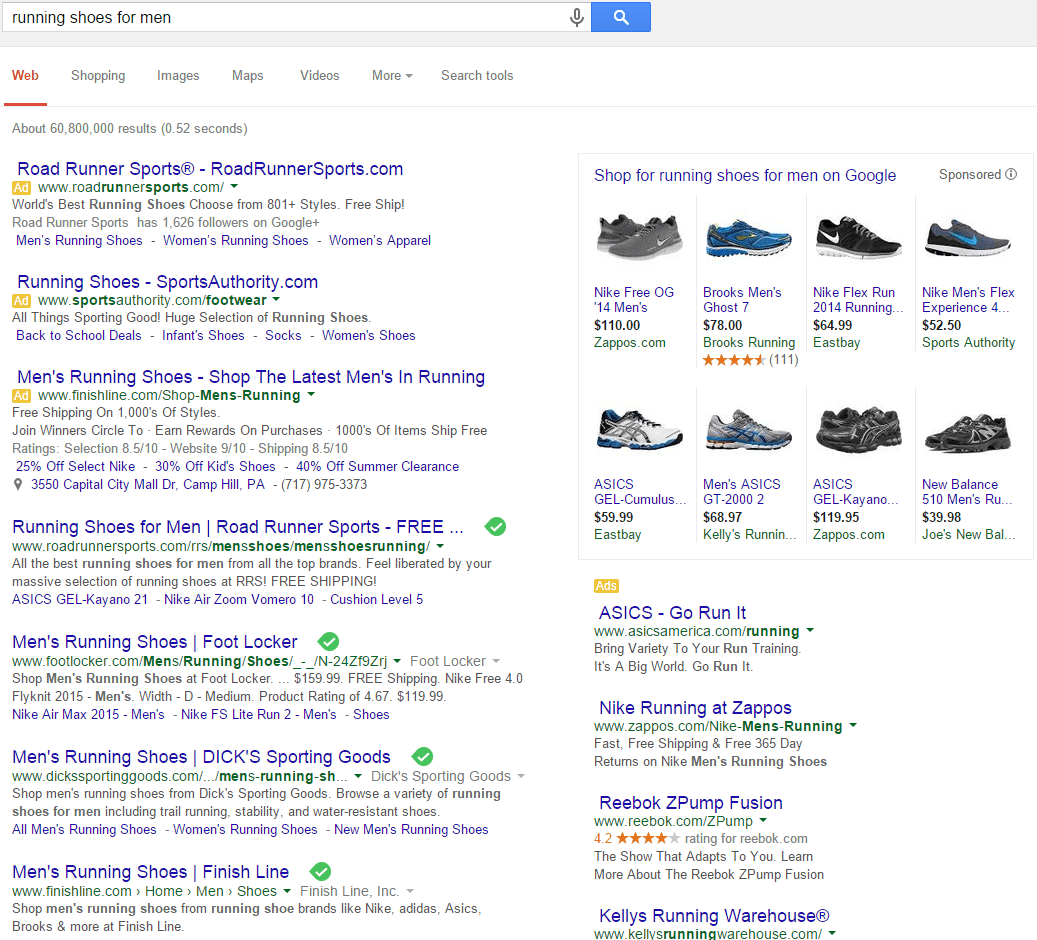Click 3550 Capital City Mall Dr address link
The height and width of the screenshot is (940, 1037).
[x=147, y=485]
